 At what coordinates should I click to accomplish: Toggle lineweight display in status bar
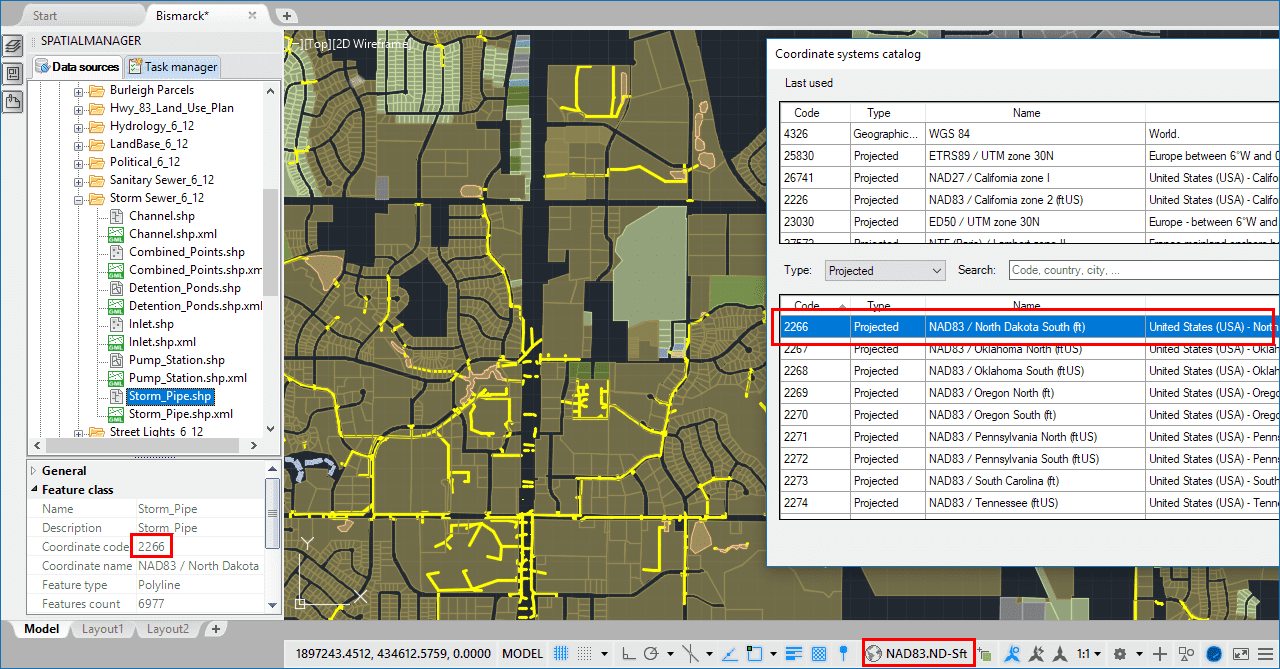794,654
